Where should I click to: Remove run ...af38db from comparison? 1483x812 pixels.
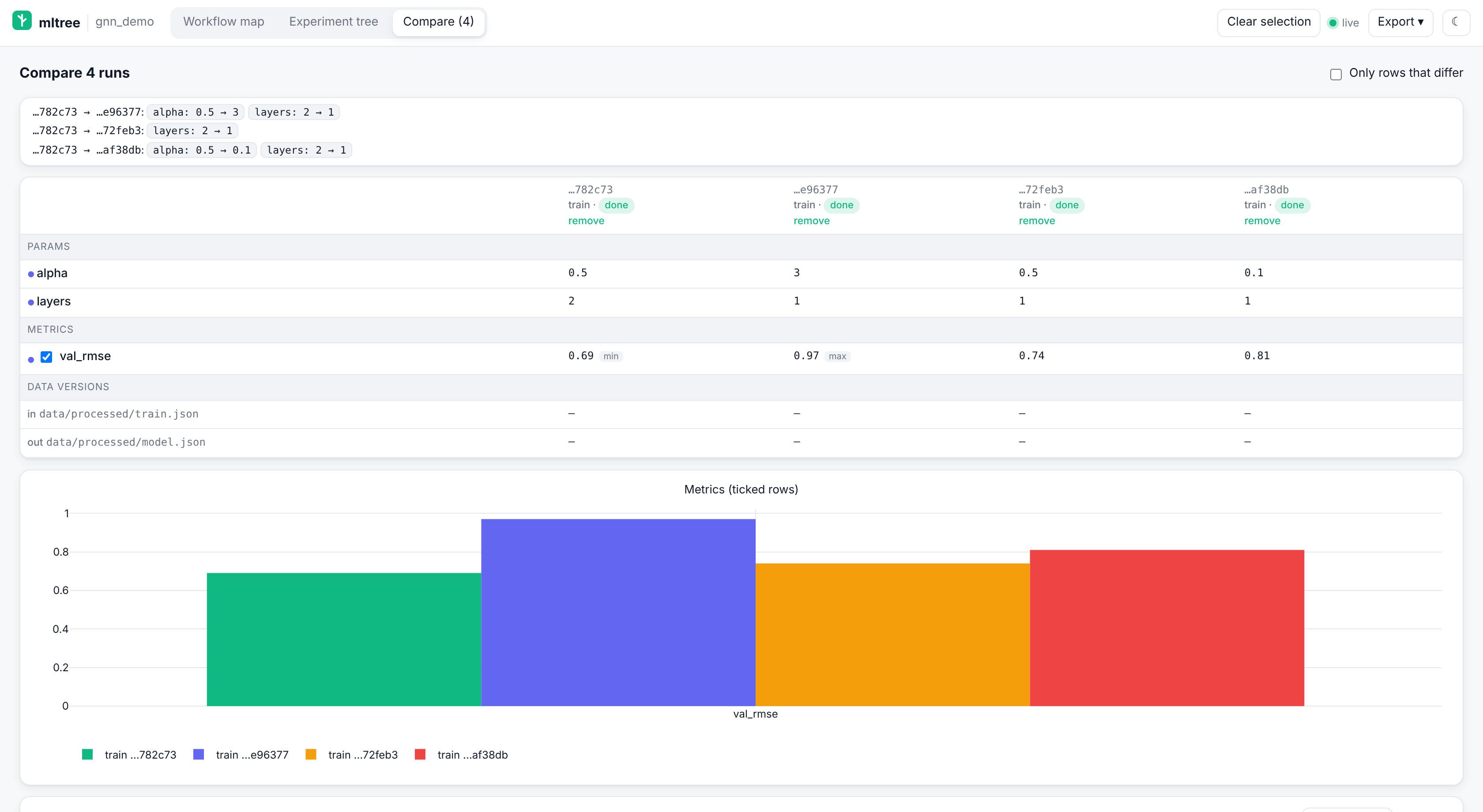(x=1262, y=220)
